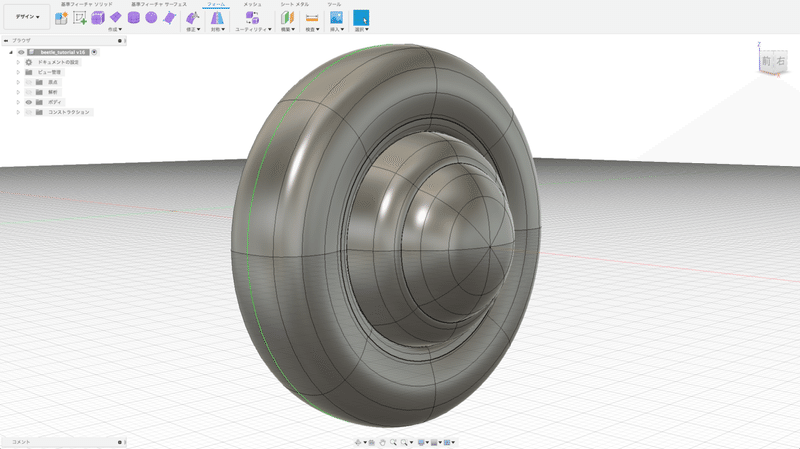The image size is (800, 449).
Task: Select the Cylinder form tool
Action: pos(134,18)
